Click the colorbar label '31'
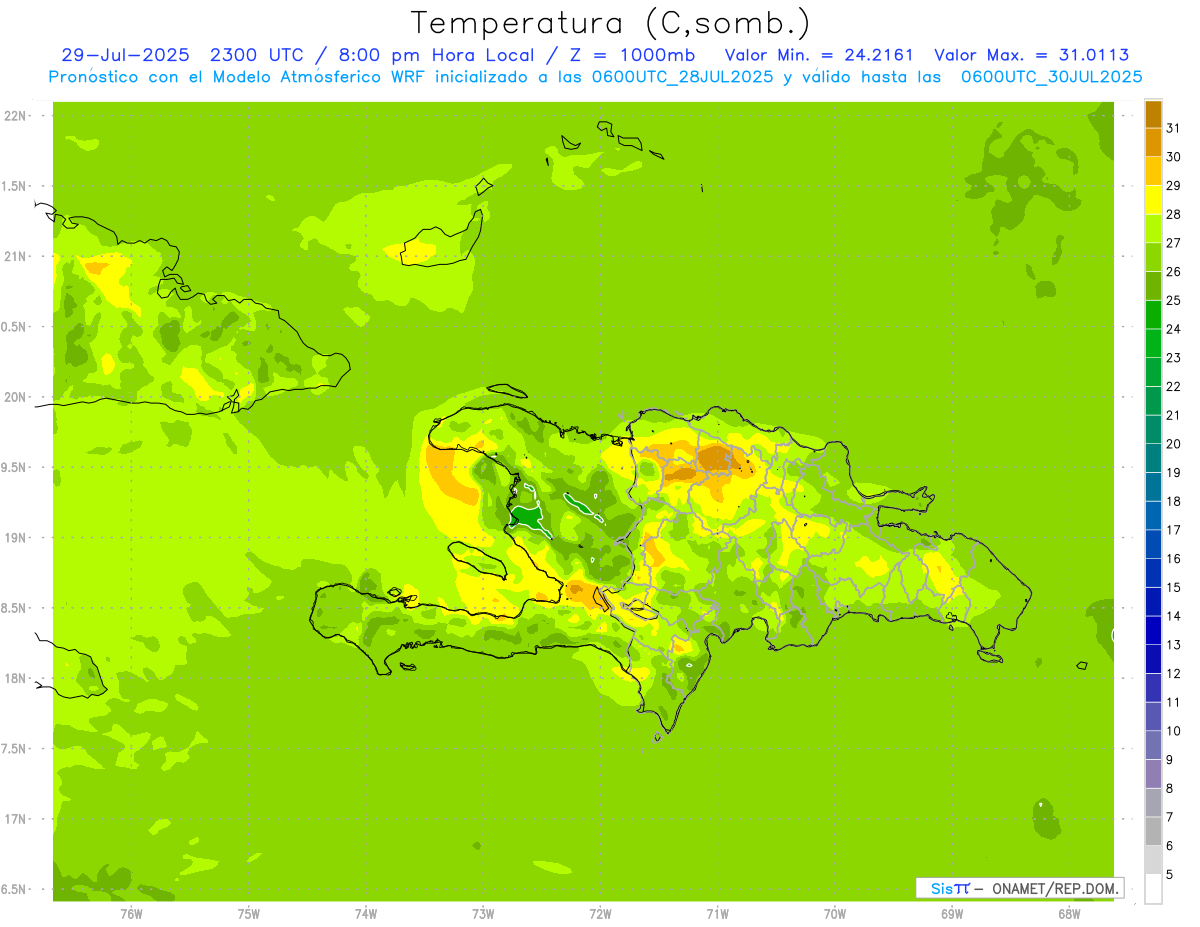1200x927 pixels. click(x=1173, y=128)
